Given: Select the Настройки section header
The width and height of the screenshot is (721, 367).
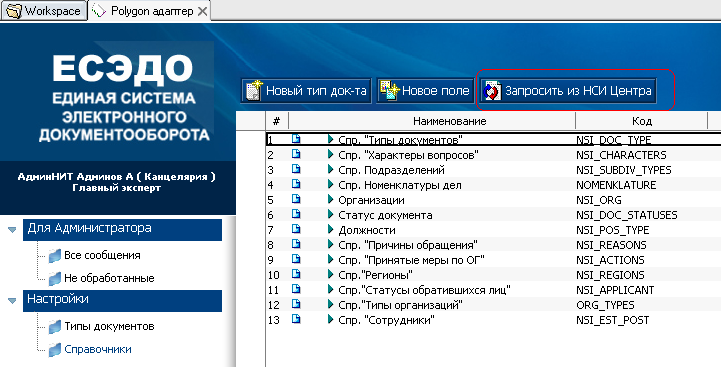Looking at the screenshot, I should click(122, 301).
